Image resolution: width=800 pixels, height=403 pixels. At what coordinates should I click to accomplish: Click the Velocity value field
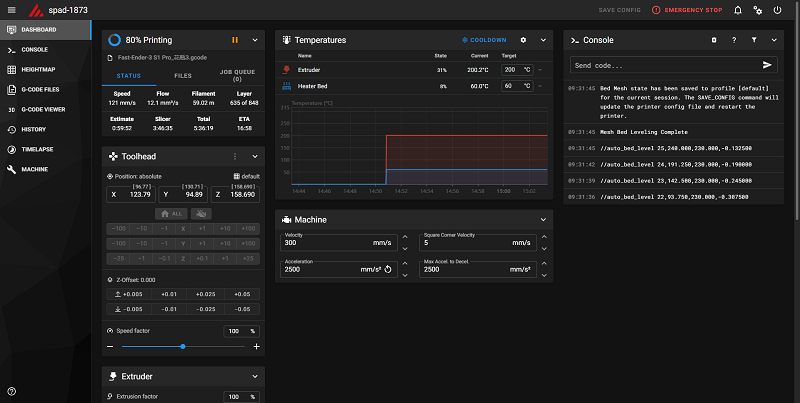(339, 243)
